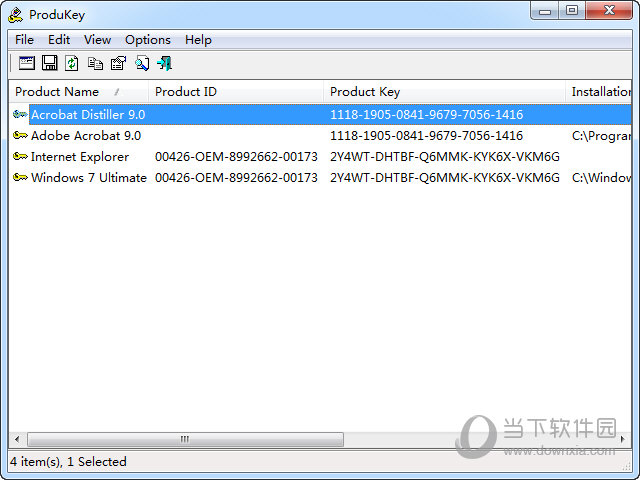This screenshot has height=480, width=640.
Task: Open the View menu
Action: click(97, 40)
